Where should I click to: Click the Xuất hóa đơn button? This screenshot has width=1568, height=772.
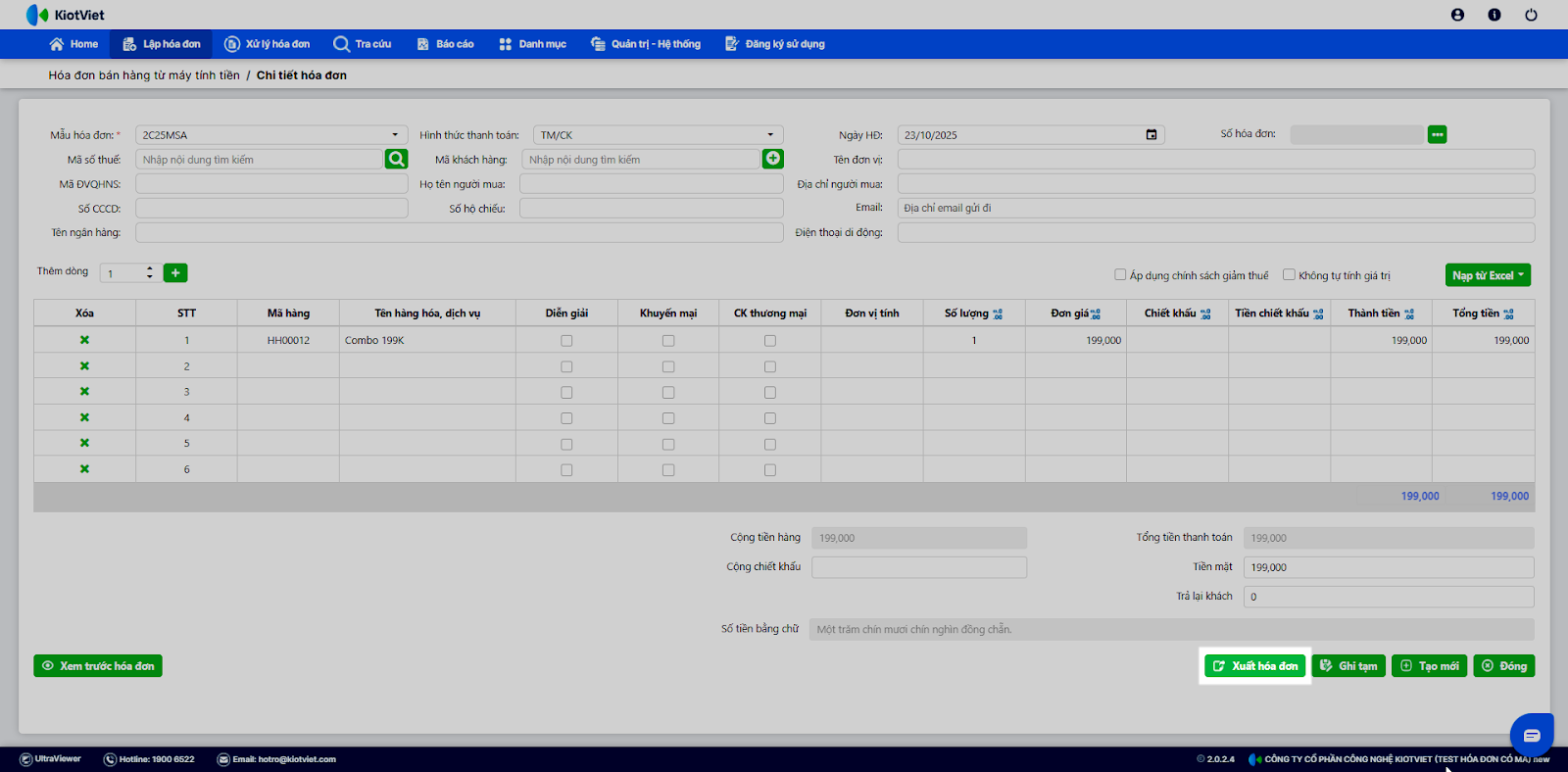[x=1254, y=666]
